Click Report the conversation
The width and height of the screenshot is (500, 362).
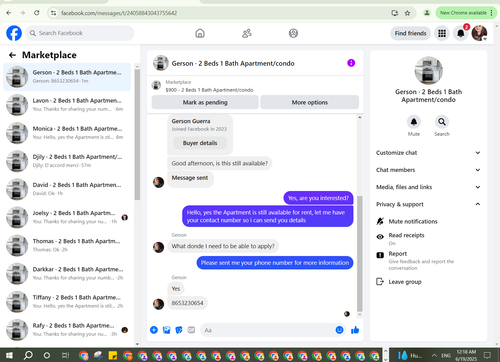point(421,260)
